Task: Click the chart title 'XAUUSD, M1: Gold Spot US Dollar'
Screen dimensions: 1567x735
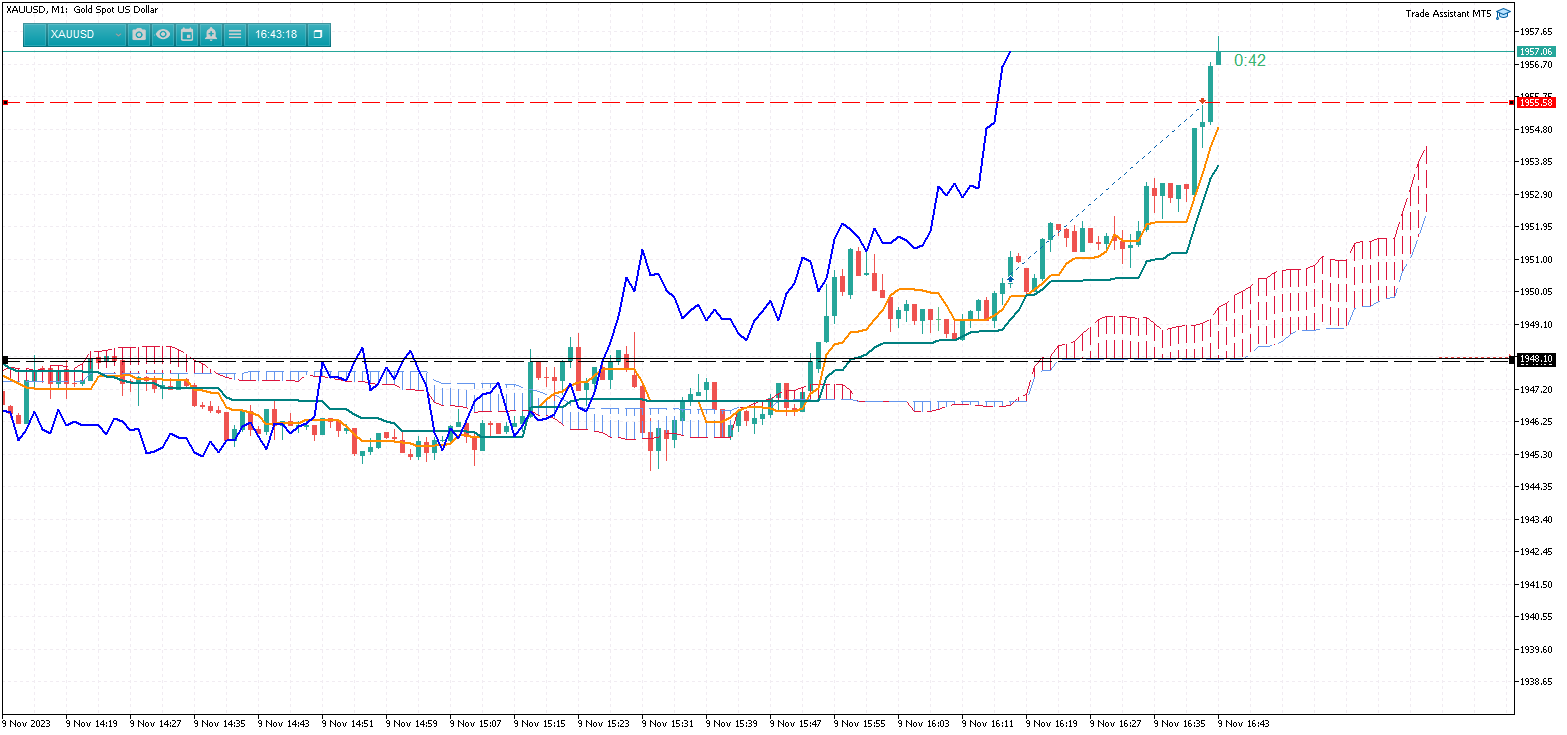Action: (x=83, y=9)
